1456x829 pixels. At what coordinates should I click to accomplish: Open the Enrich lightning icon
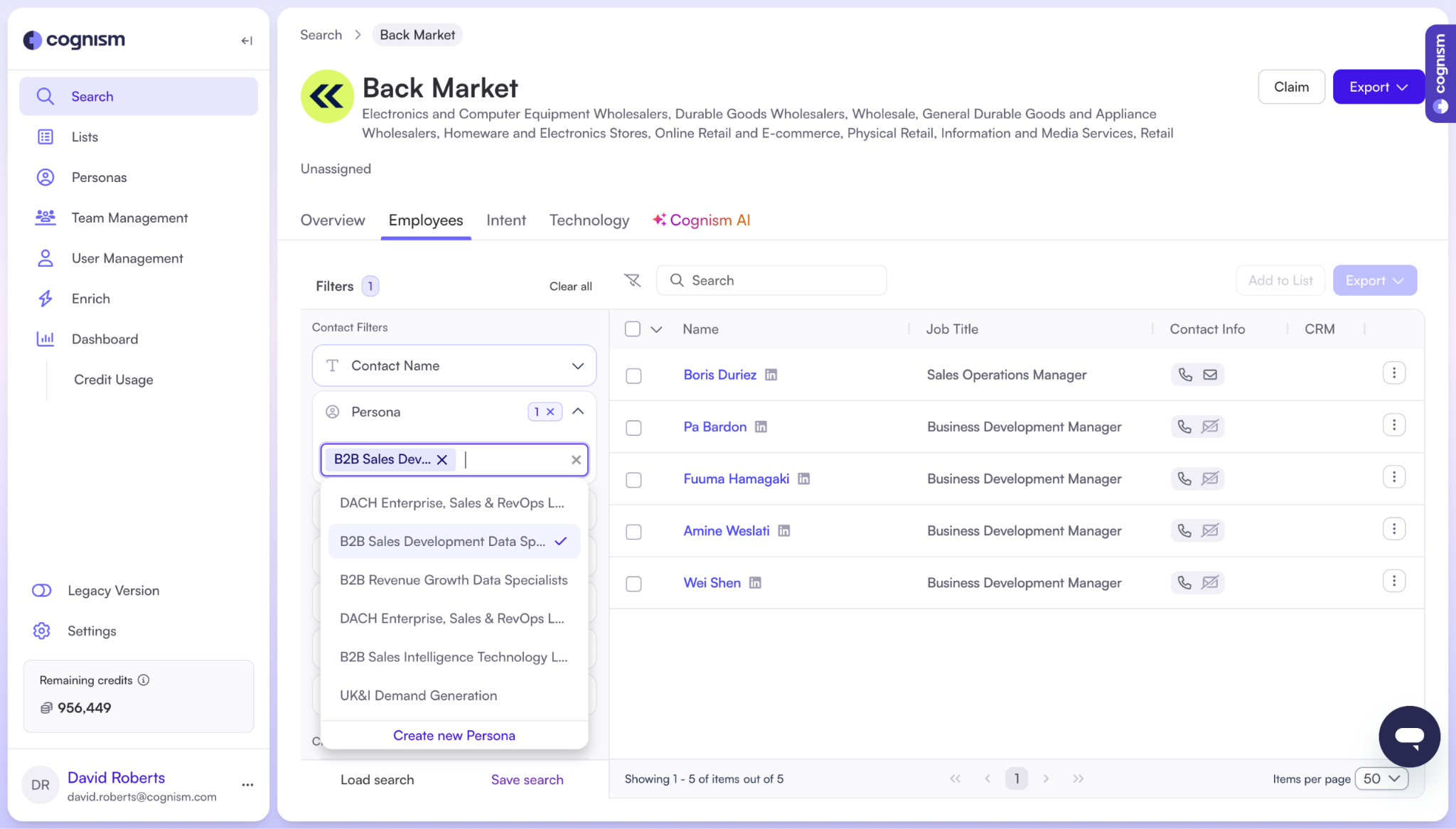[45, 299]
